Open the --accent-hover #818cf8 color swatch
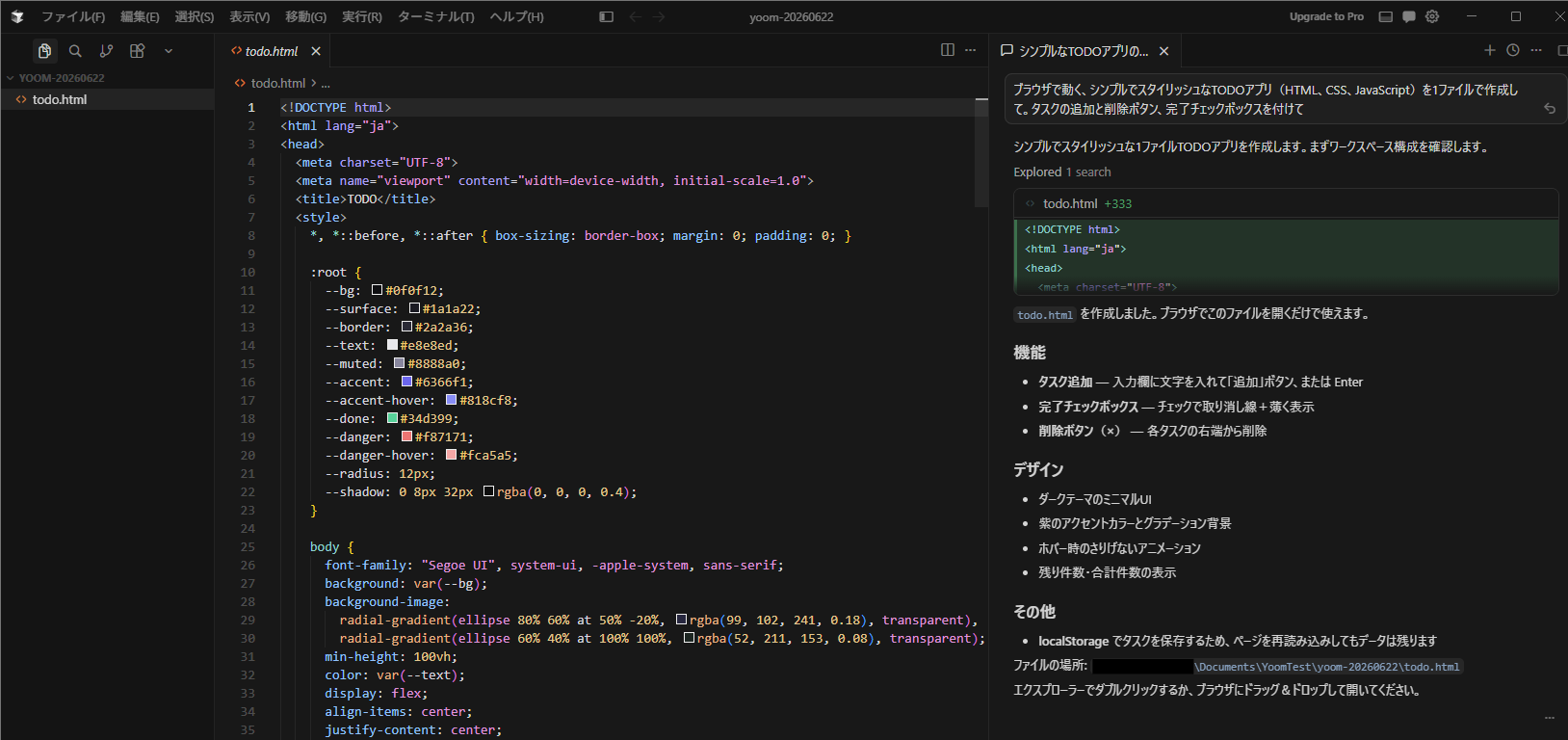The width and height of the screenshot is (1568, 740). [451, 400]
